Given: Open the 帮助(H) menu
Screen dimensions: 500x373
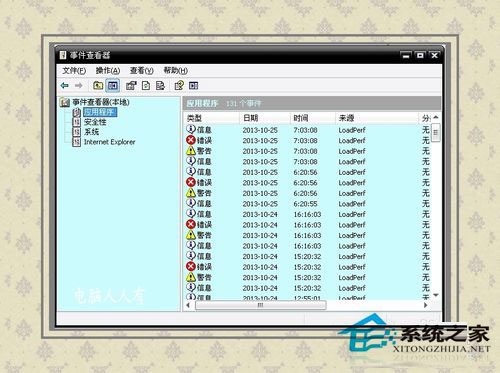Looking at the screenshot, I should click(x=176, y=71).
